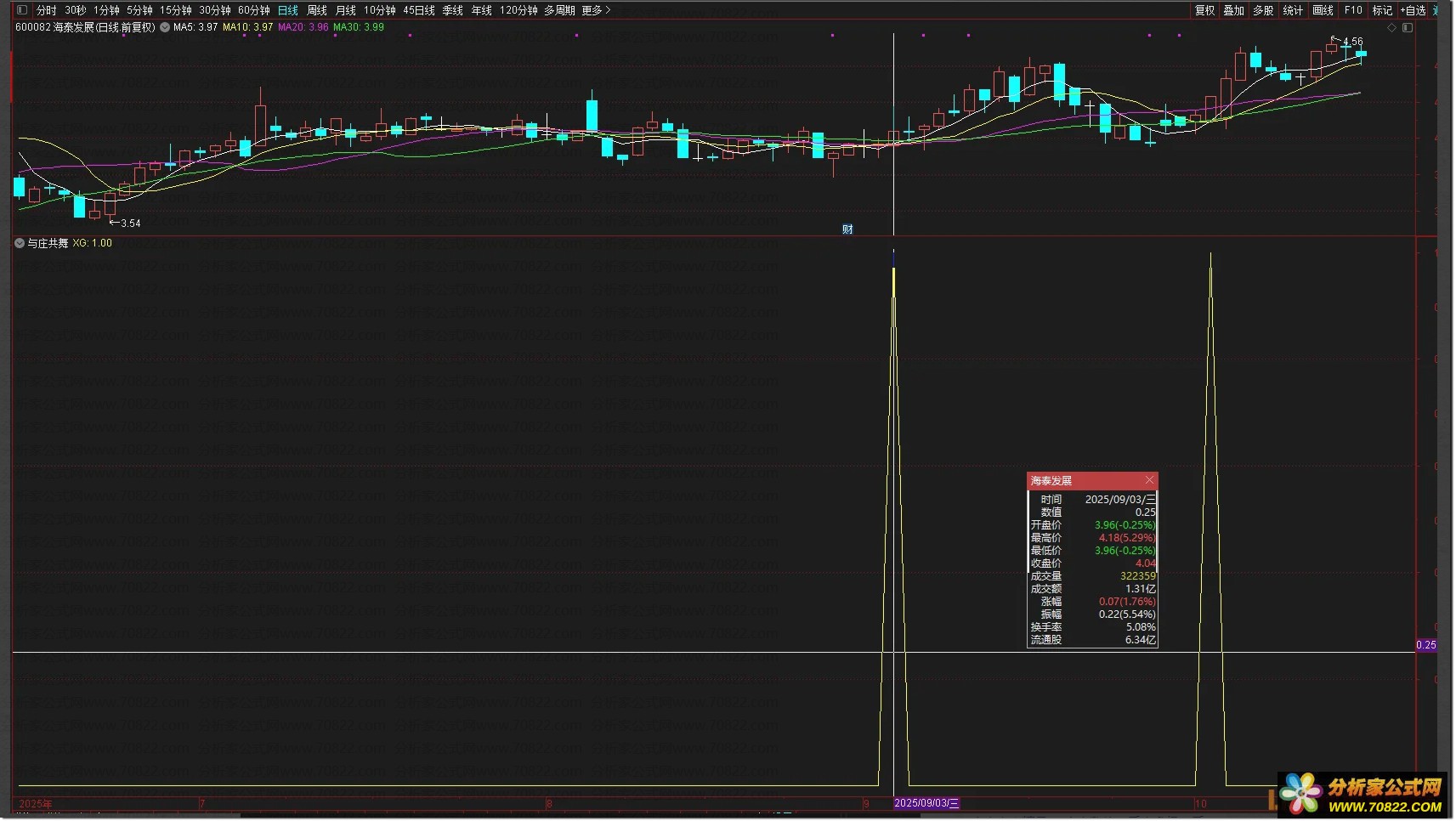Image resolution: width=1456 pixels, height=821 pixels.
Task: Switch to the 60分钟 period tab
Action: coord(253,10)
